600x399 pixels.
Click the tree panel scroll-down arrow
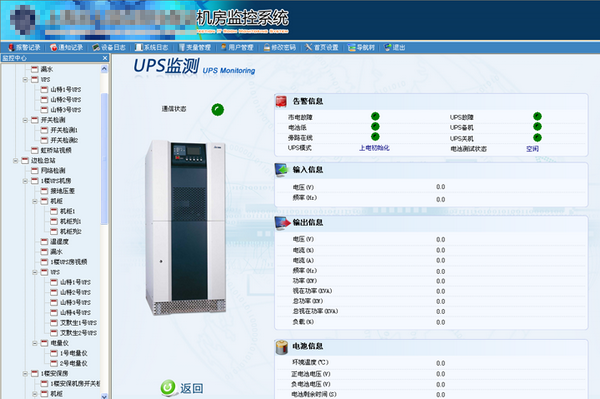104,396
